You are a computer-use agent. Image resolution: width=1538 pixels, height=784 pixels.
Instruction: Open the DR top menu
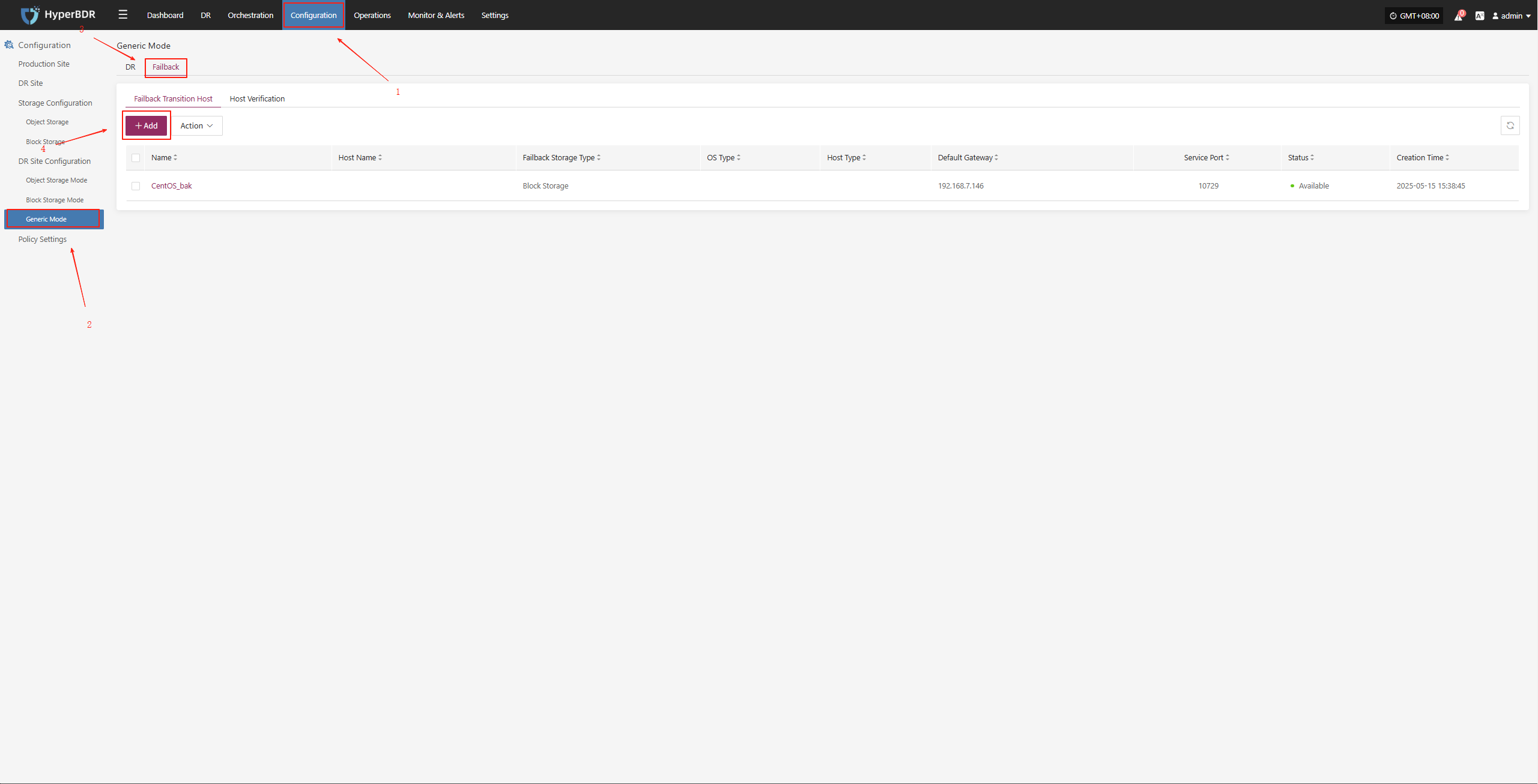(x=205, y=15)
